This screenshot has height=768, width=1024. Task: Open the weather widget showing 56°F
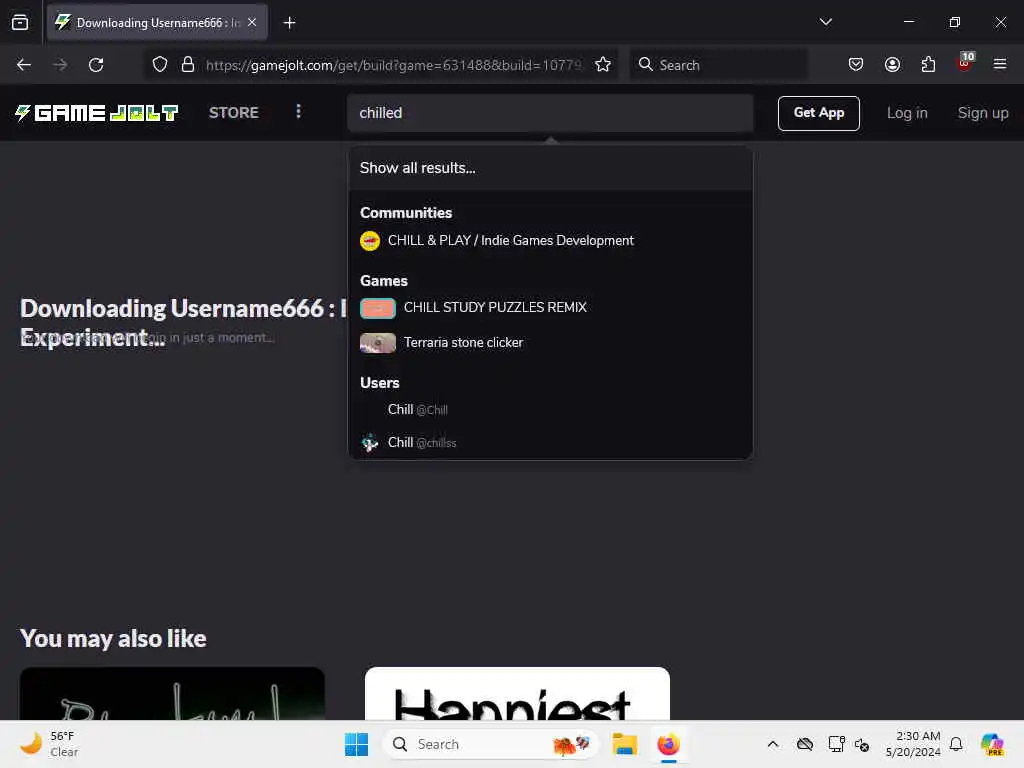coord(50,744)
